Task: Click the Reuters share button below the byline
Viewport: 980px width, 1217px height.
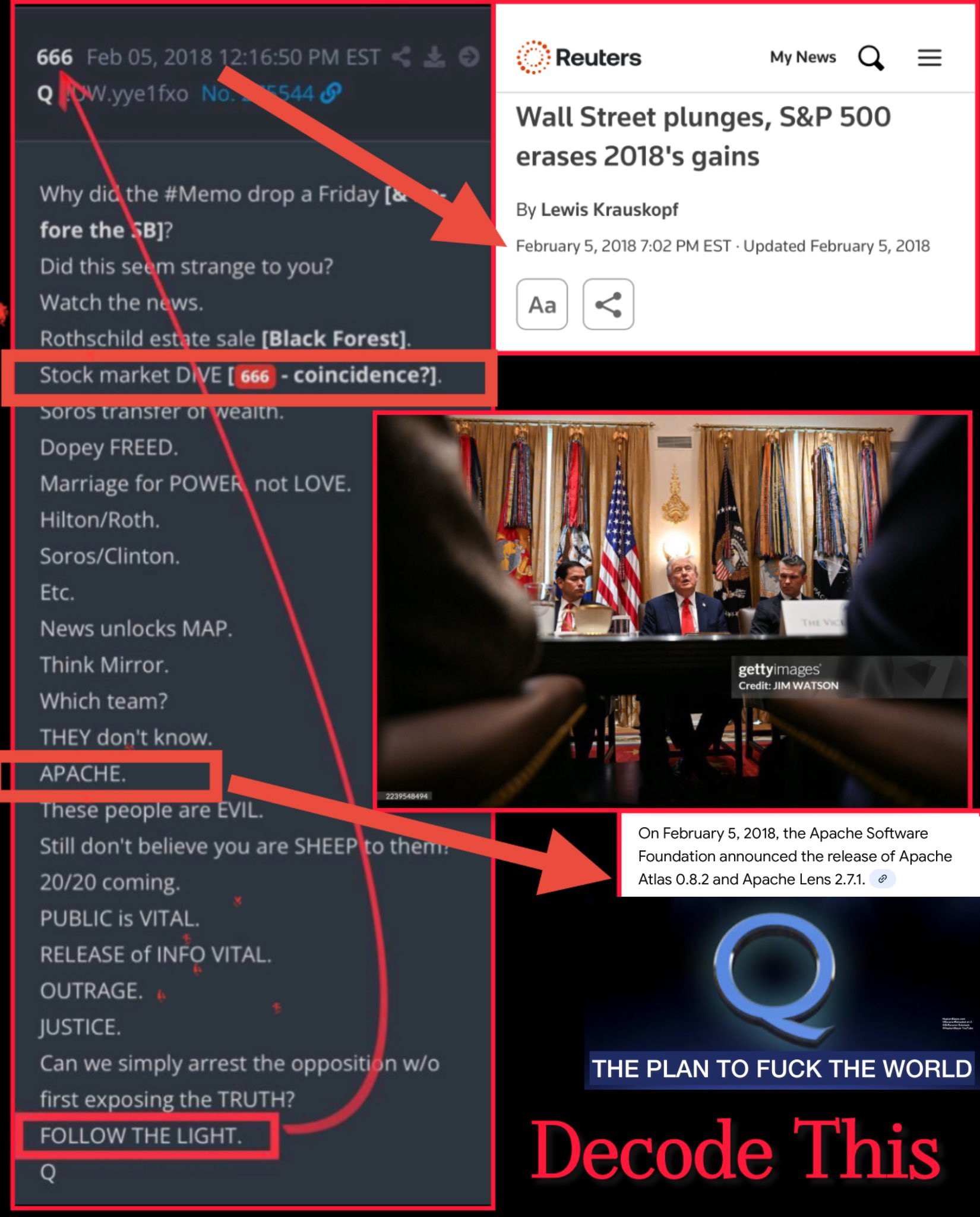Action: pyautogui.click(x=608, y=304)
